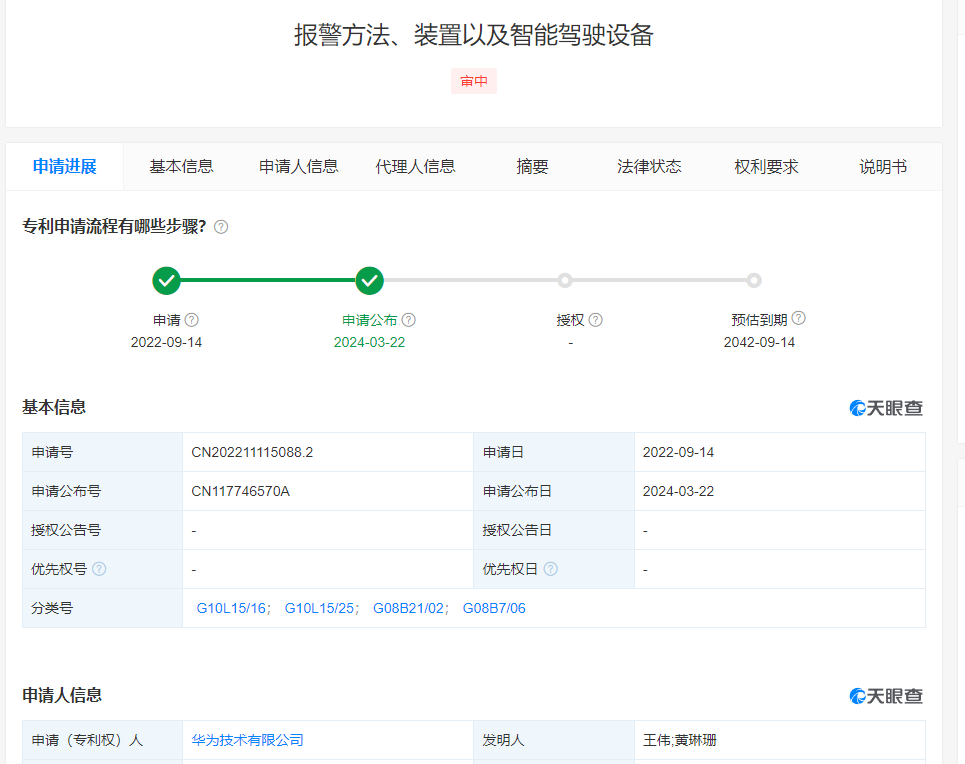Open the 华为技术有限公司 applicant link

click(x=248, y=740)
